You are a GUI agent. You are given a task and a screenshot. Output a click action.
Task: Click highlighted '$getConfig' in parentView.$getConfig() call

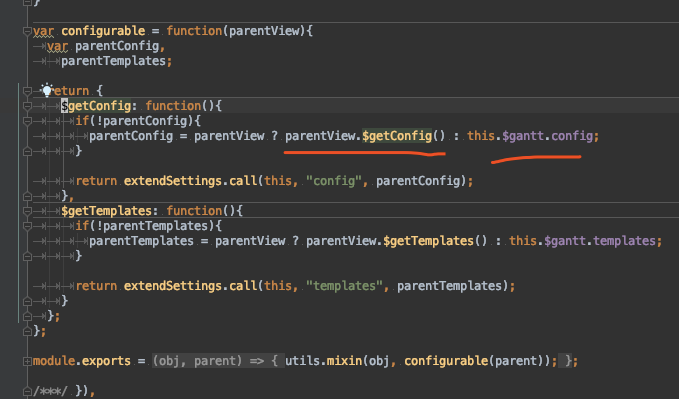coord(397,136)
